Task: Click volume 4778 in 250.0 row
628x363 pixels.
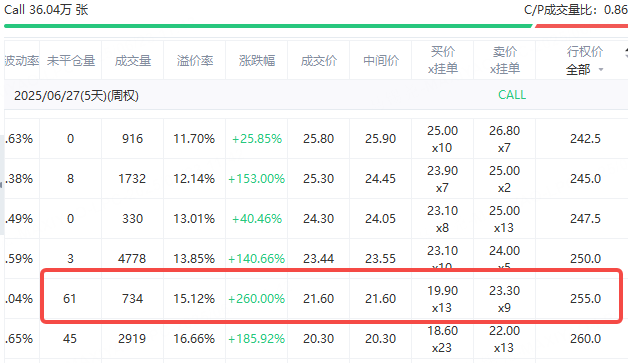Action: (x=132, y=259)
